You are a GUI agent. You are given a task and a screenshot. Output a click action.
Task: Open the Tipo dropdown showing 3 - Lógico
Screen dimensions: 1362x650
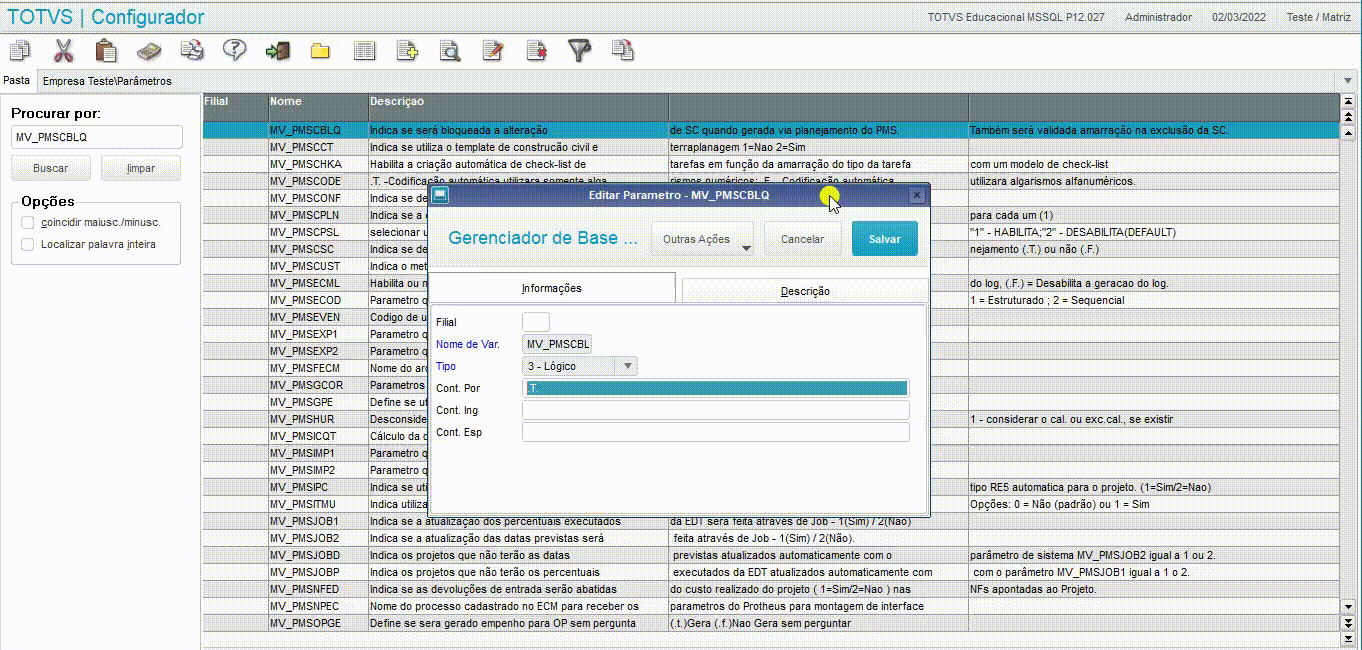coord(580,366)
